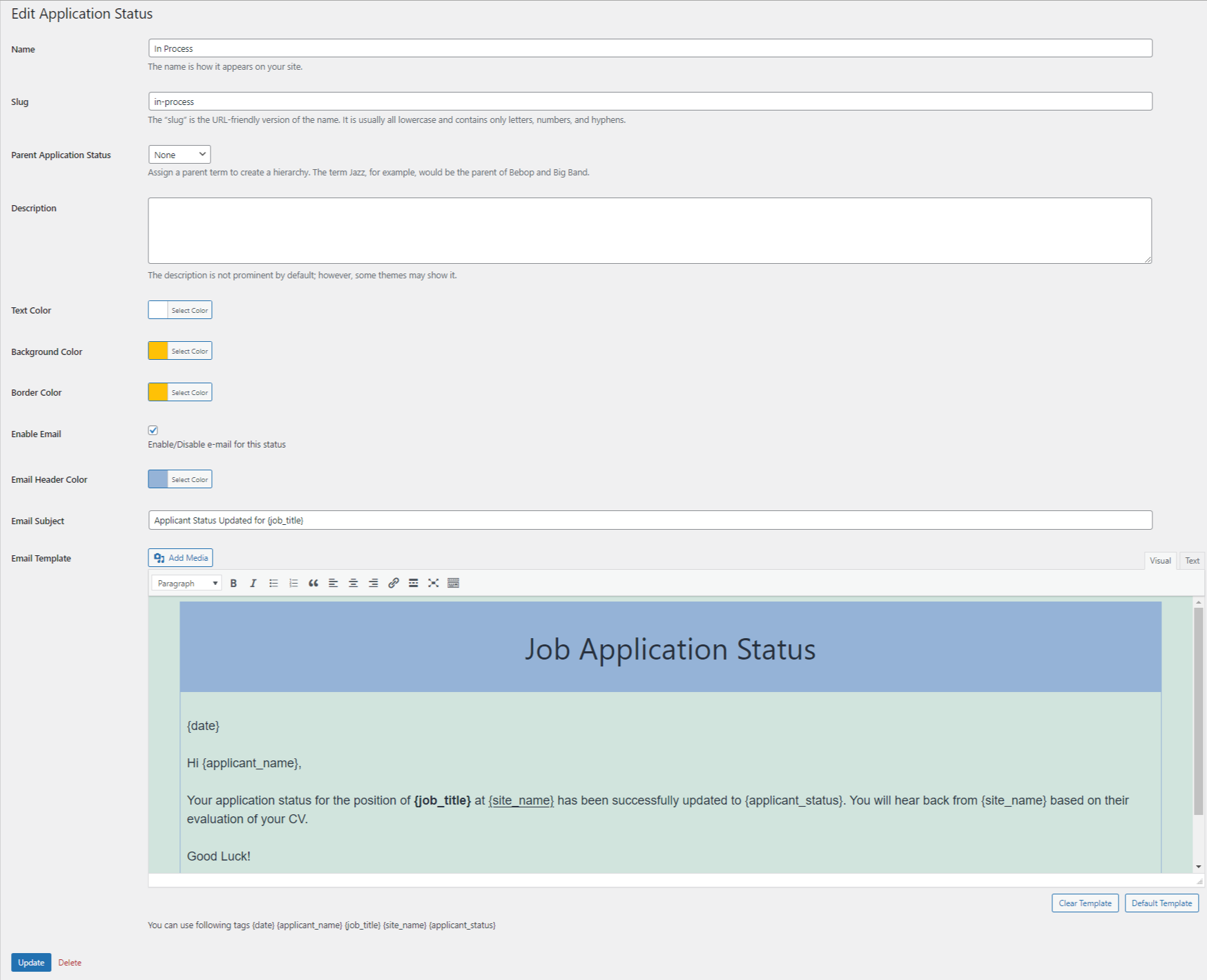Apply italic formatting in the editor toolbar
1207x980 pixels.
tap(253, 583)
